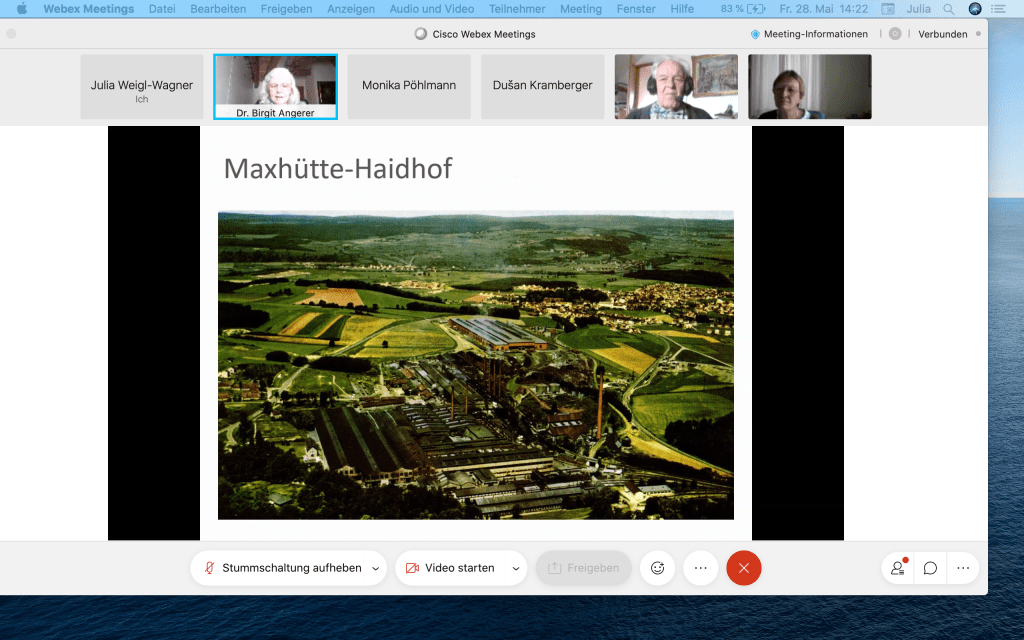Viewport: 1024px width, 640px height.
Task: Expand video options arrow beside Video starten
Action: point(516,568)
